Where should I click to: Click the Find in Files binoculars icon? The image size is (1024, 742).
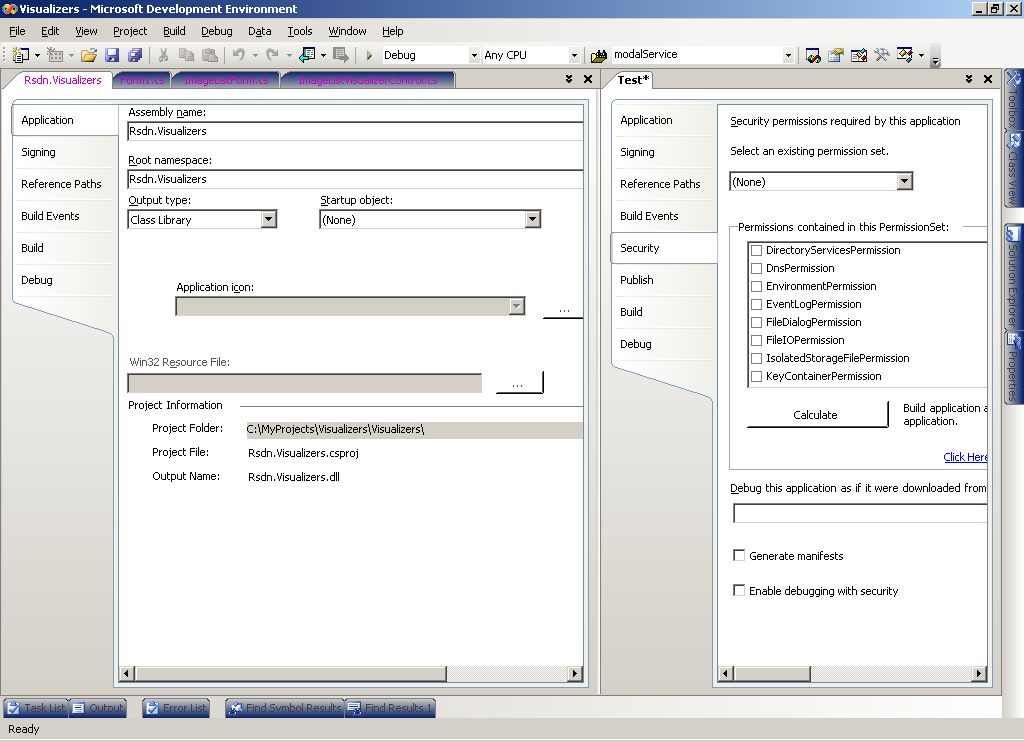(x=599, y=55)
